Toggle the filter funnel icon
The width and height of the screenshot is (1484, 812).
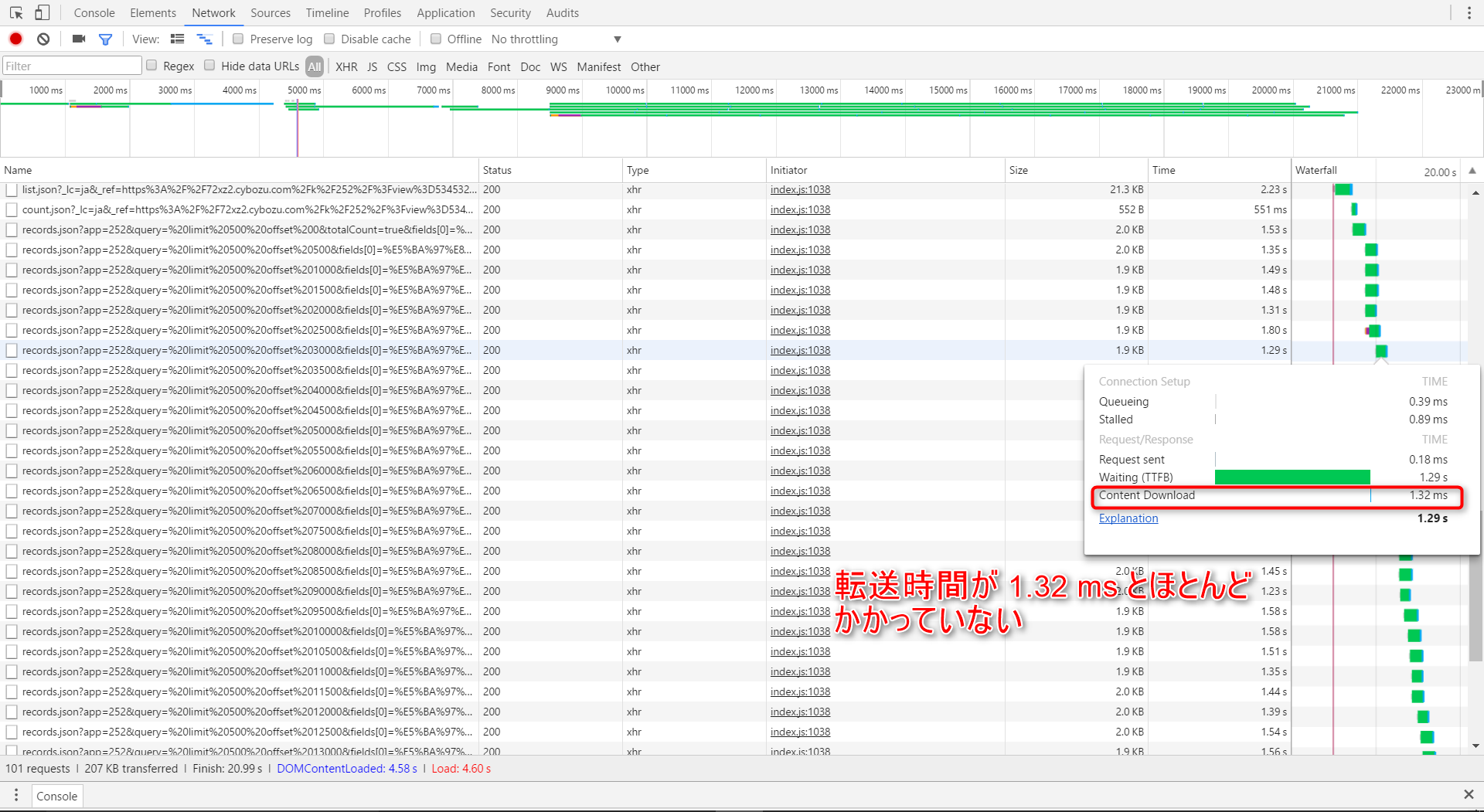tap(106, 39)
